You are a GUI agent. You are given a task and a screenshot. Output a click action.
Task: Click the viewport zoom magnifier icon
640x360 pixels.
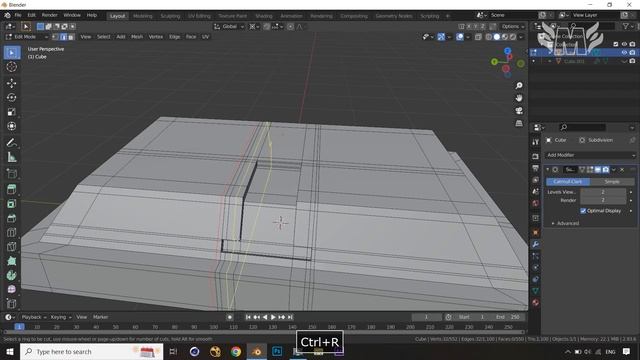(x=519, y=86)
